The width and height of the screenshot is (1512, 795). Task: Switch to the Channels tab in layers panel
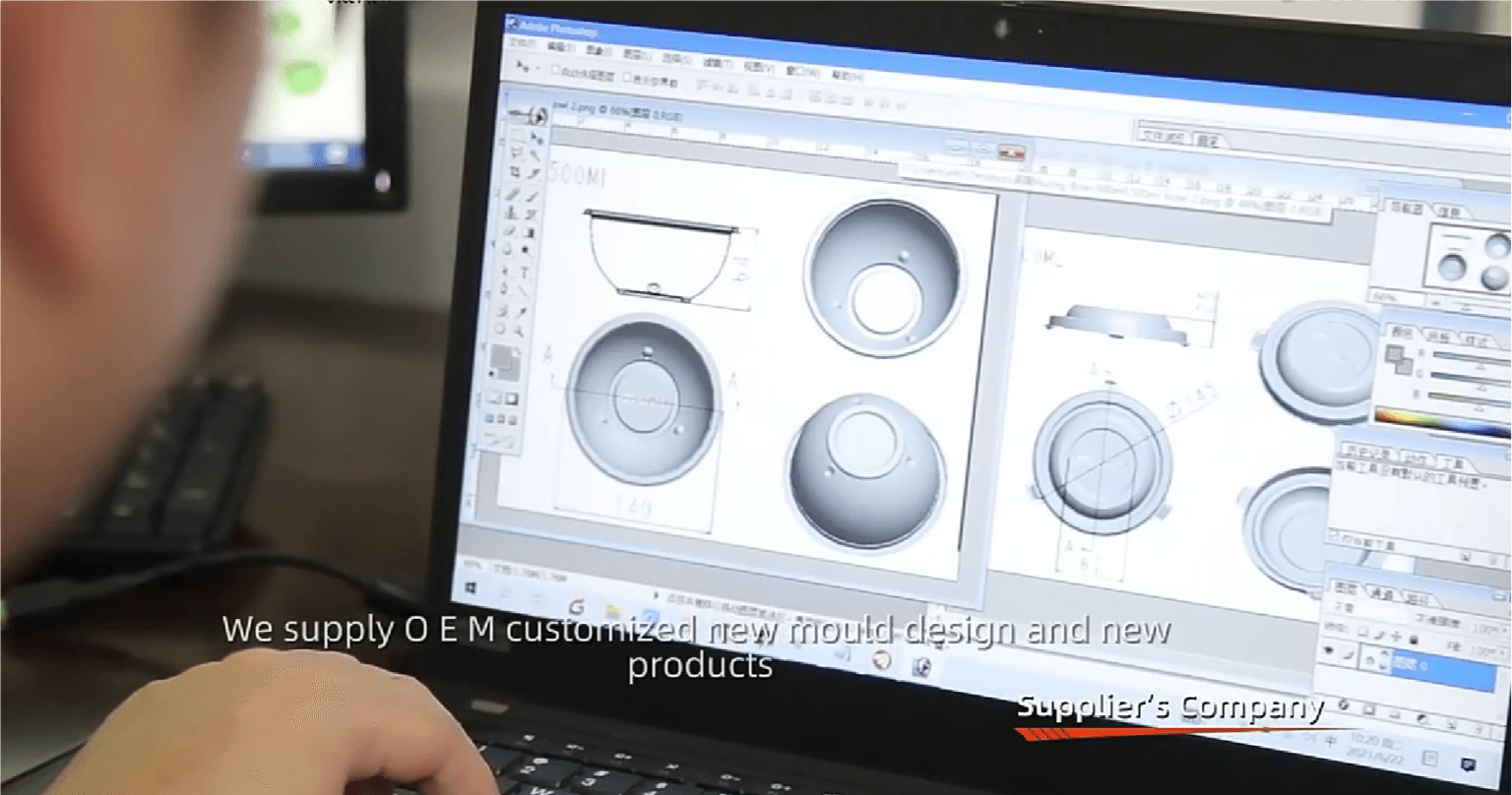point(1383,594)
